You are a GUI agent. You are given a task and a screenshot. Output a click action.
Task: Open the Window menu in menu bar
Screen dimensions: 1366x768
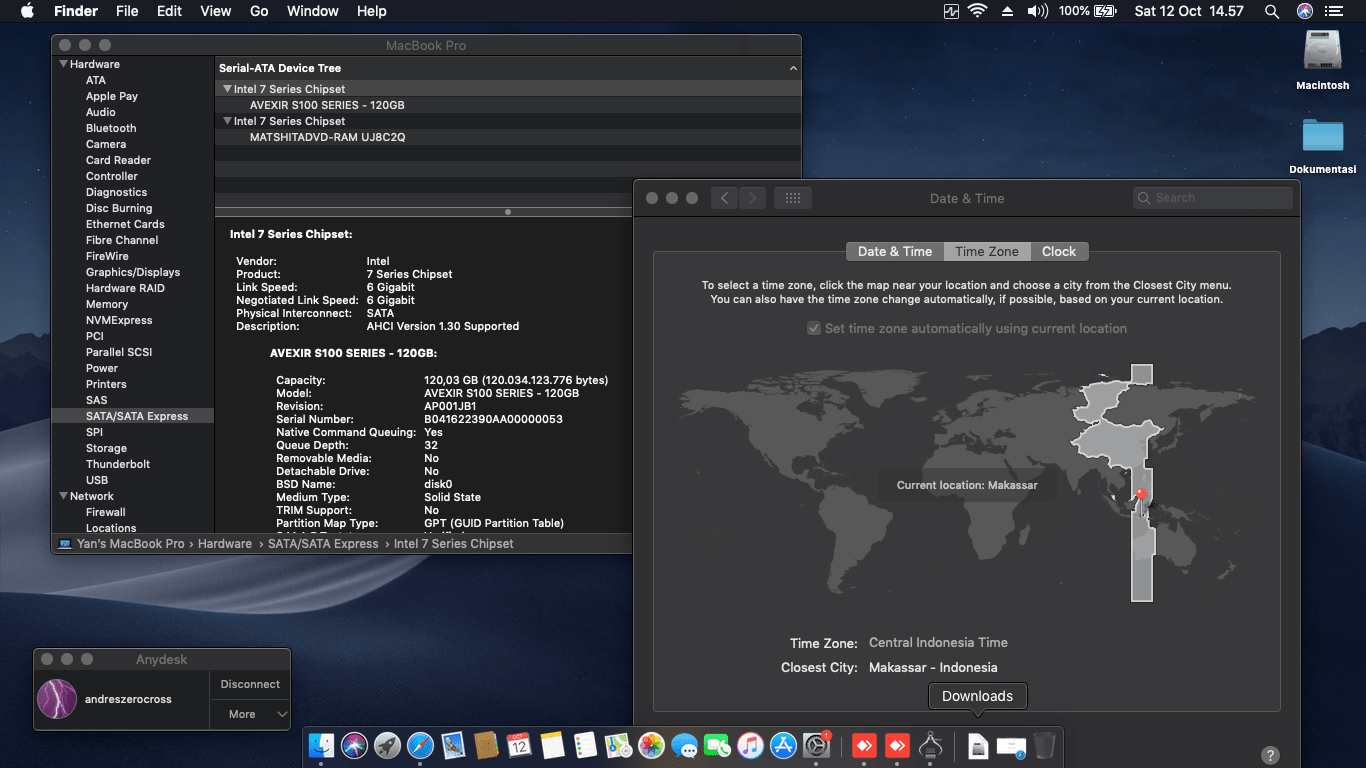tap(312, 11)
